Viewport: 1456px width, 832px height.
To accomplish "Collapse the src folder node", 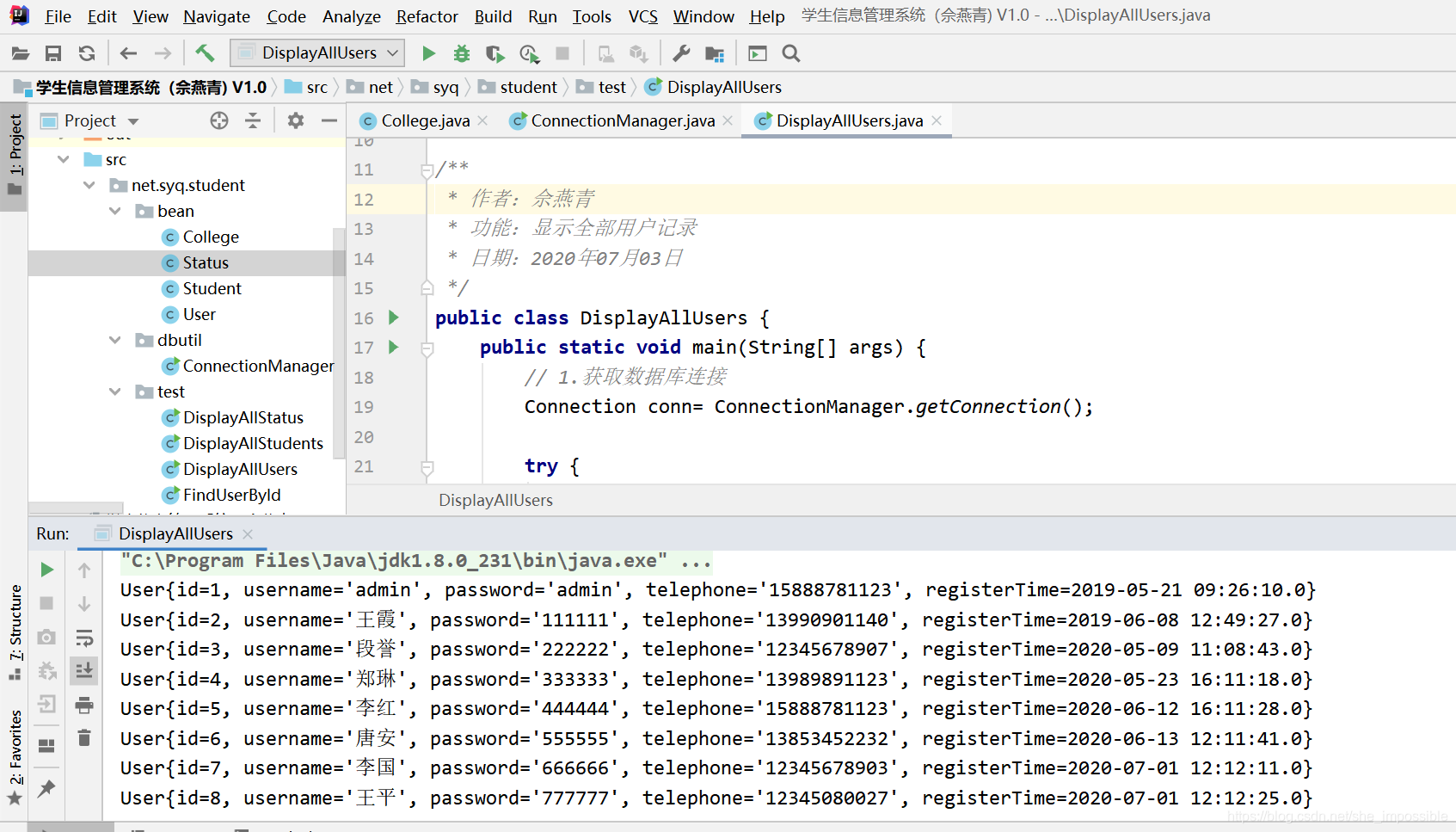I will tap(64, 159).
